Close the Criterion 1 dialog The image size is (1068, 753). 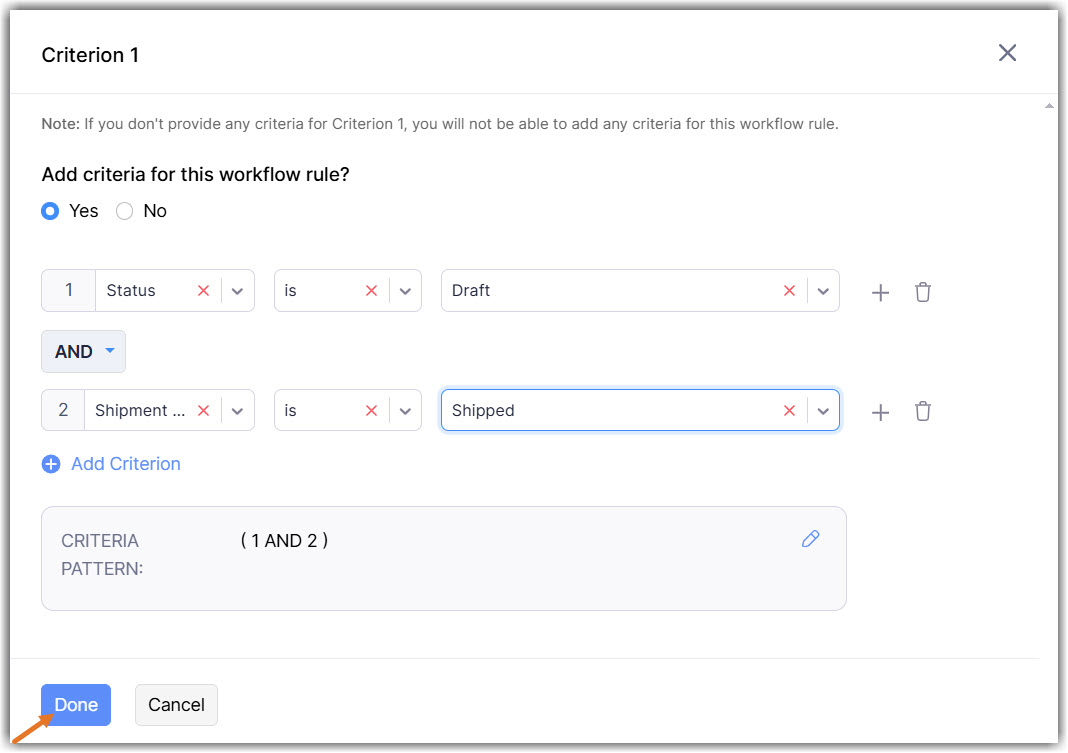coord(1007,53)
